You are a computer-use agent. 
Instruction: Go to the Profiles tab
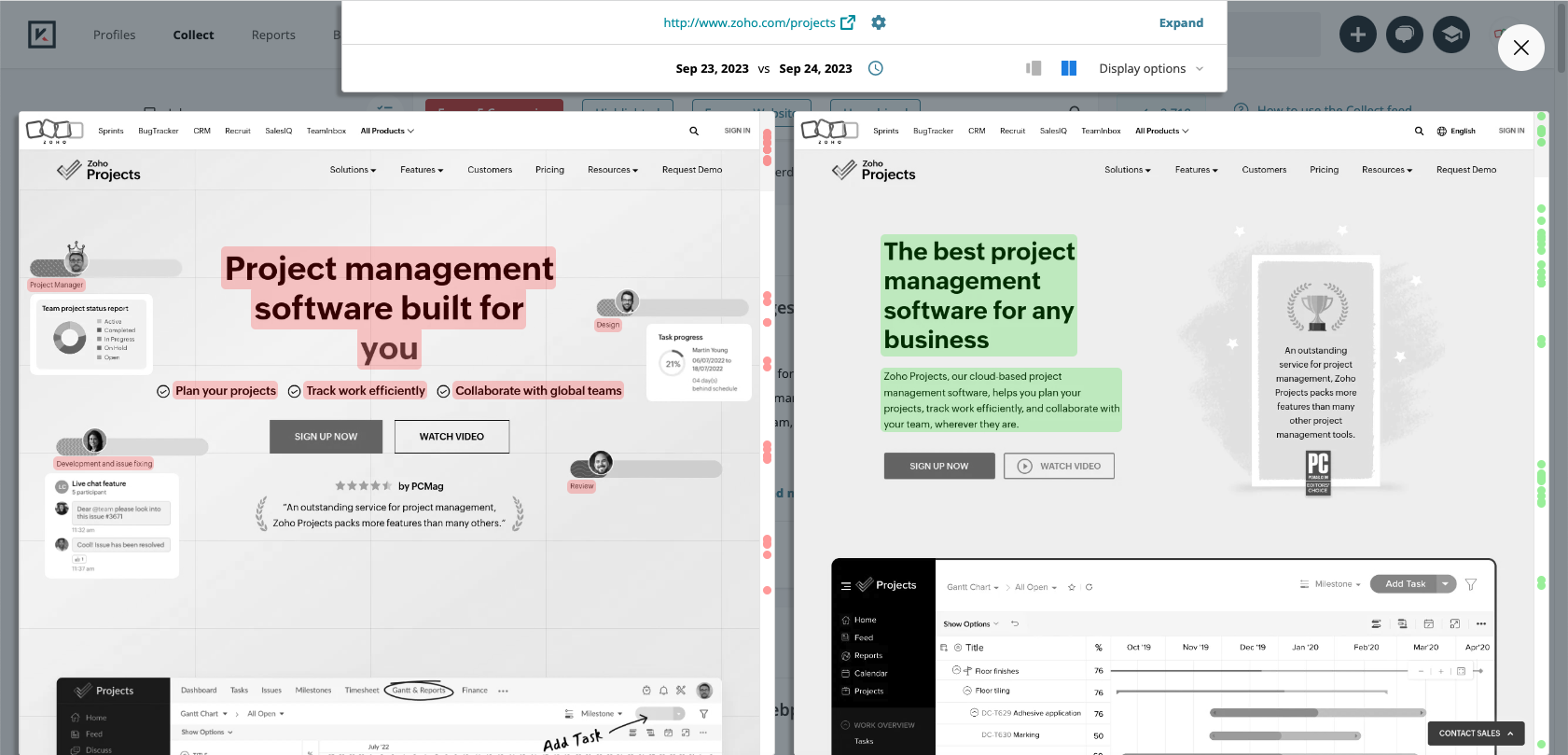(x=114, y=35)
